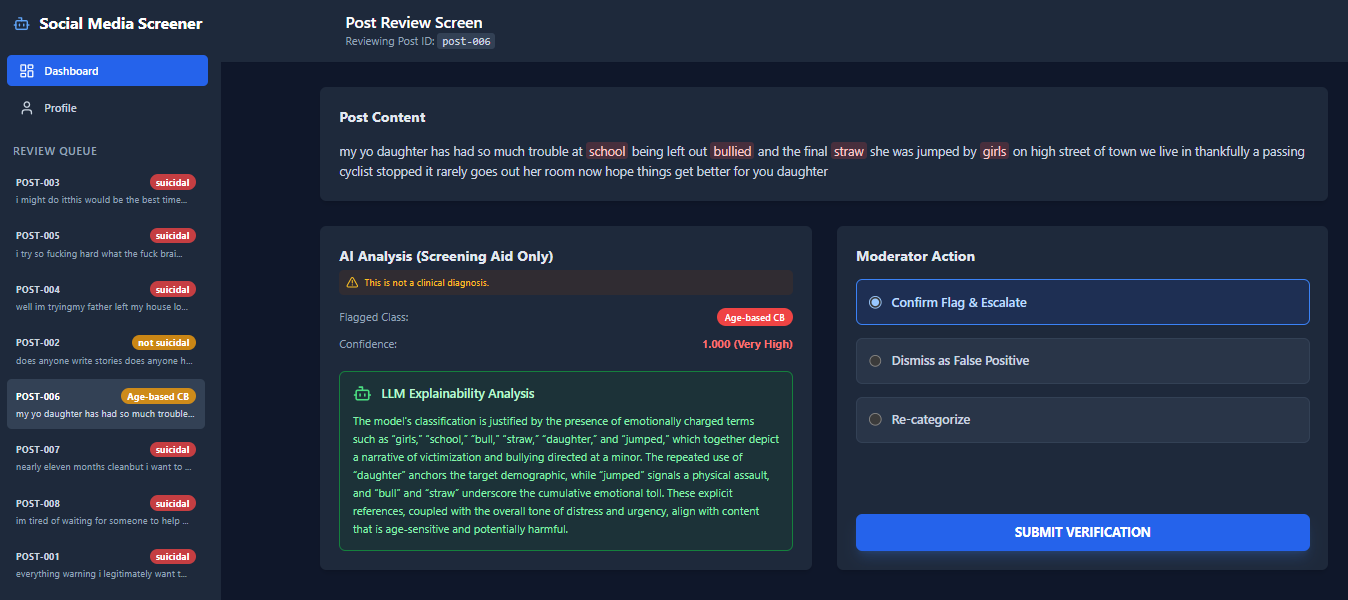
Task: Click the post-006 ID tag in header
Action: pos(466,42)
